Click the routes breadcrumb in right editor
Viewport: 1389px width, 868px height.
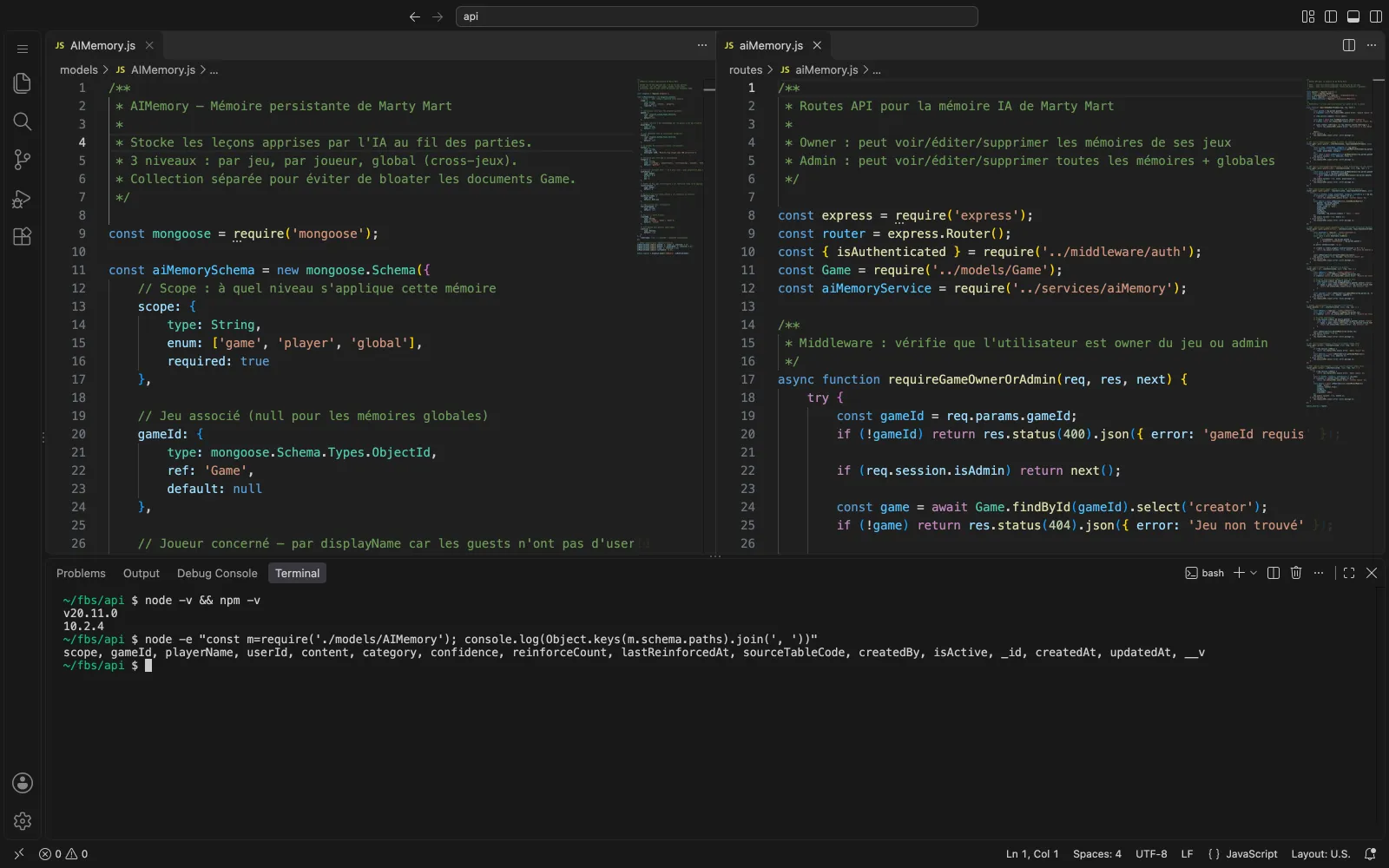point(746,69)
